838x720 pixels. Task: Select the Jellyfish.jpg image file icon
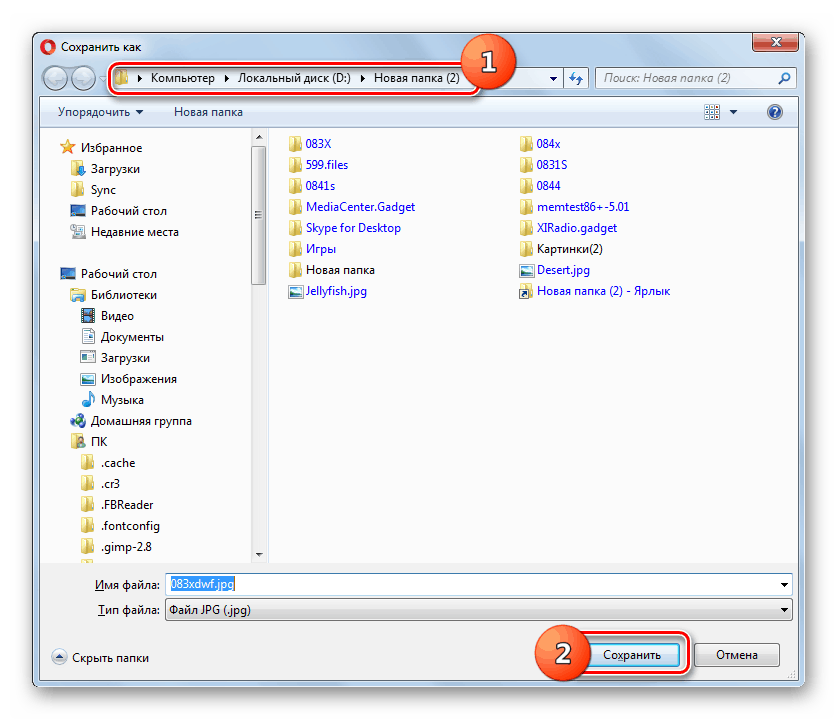tap(296, 291)
